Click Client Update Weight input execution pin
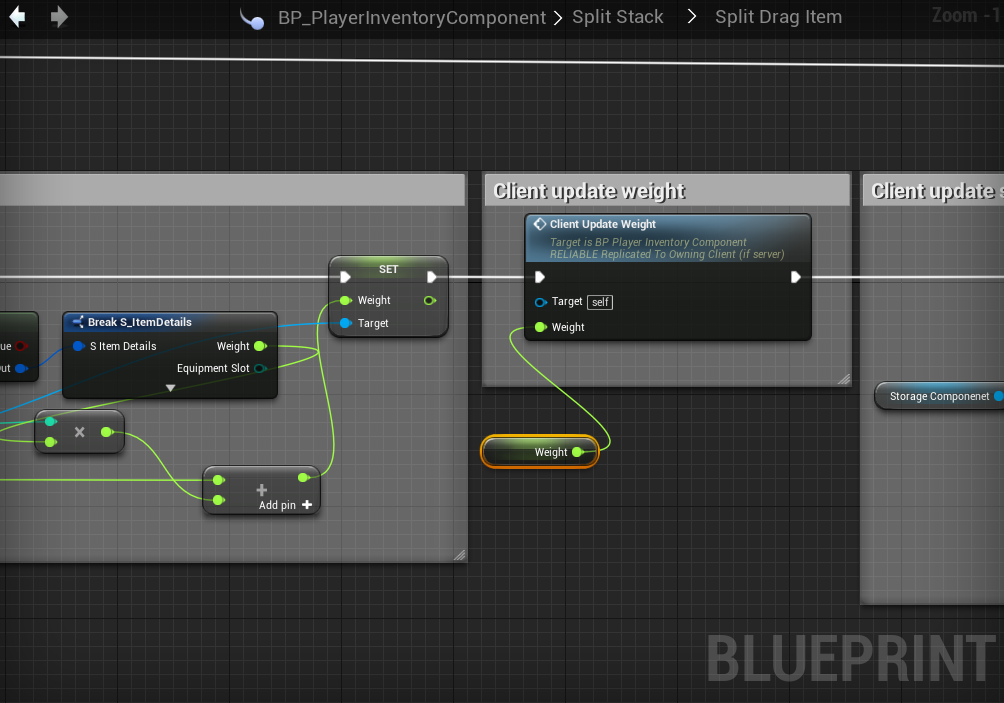Viewport: 1004px width, 703px height. click(x=540, y=277)
